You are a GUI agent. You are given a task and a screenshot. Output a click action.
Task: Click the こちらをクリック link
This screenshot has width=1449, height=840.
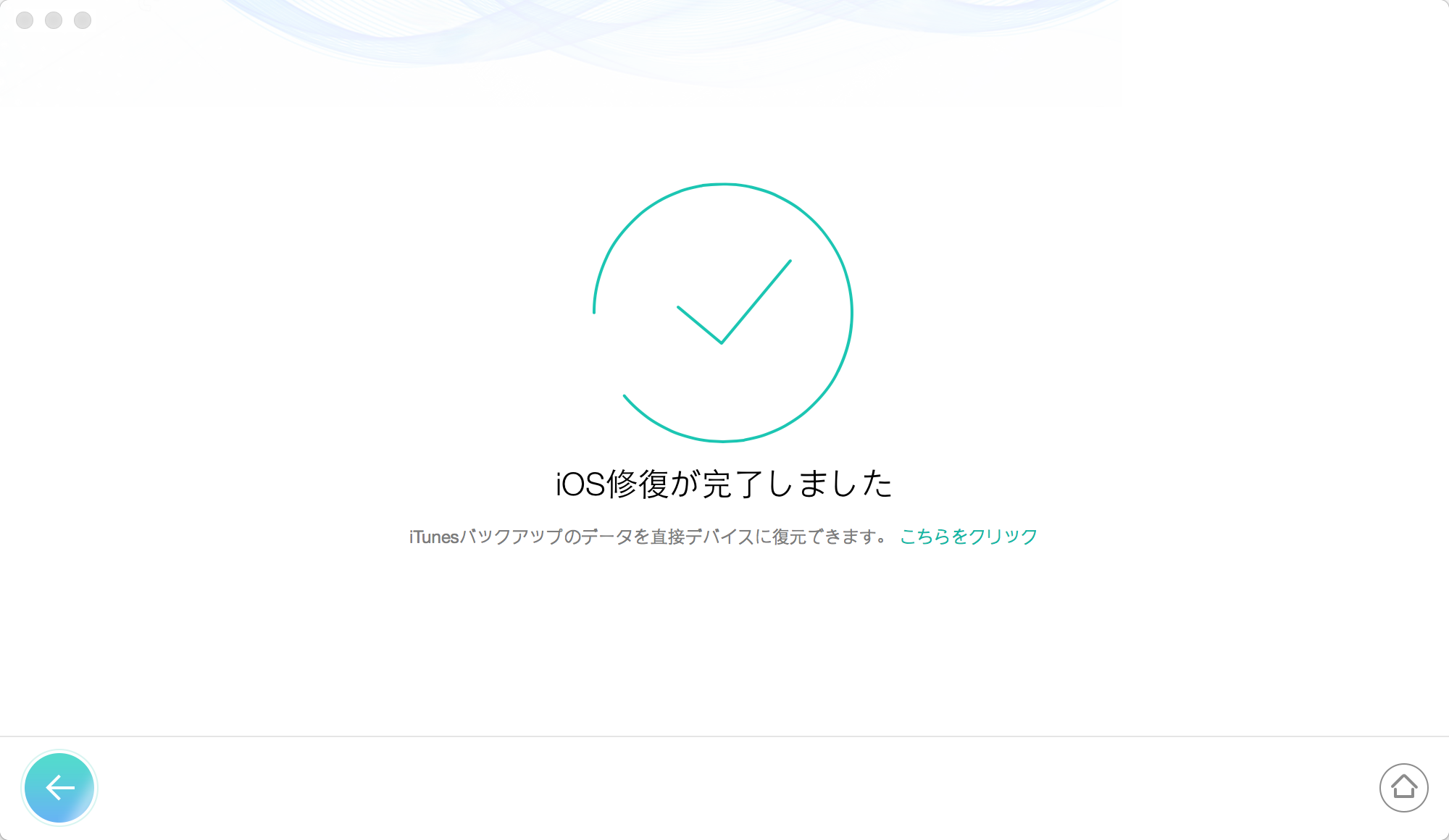[x=969, y=537]
